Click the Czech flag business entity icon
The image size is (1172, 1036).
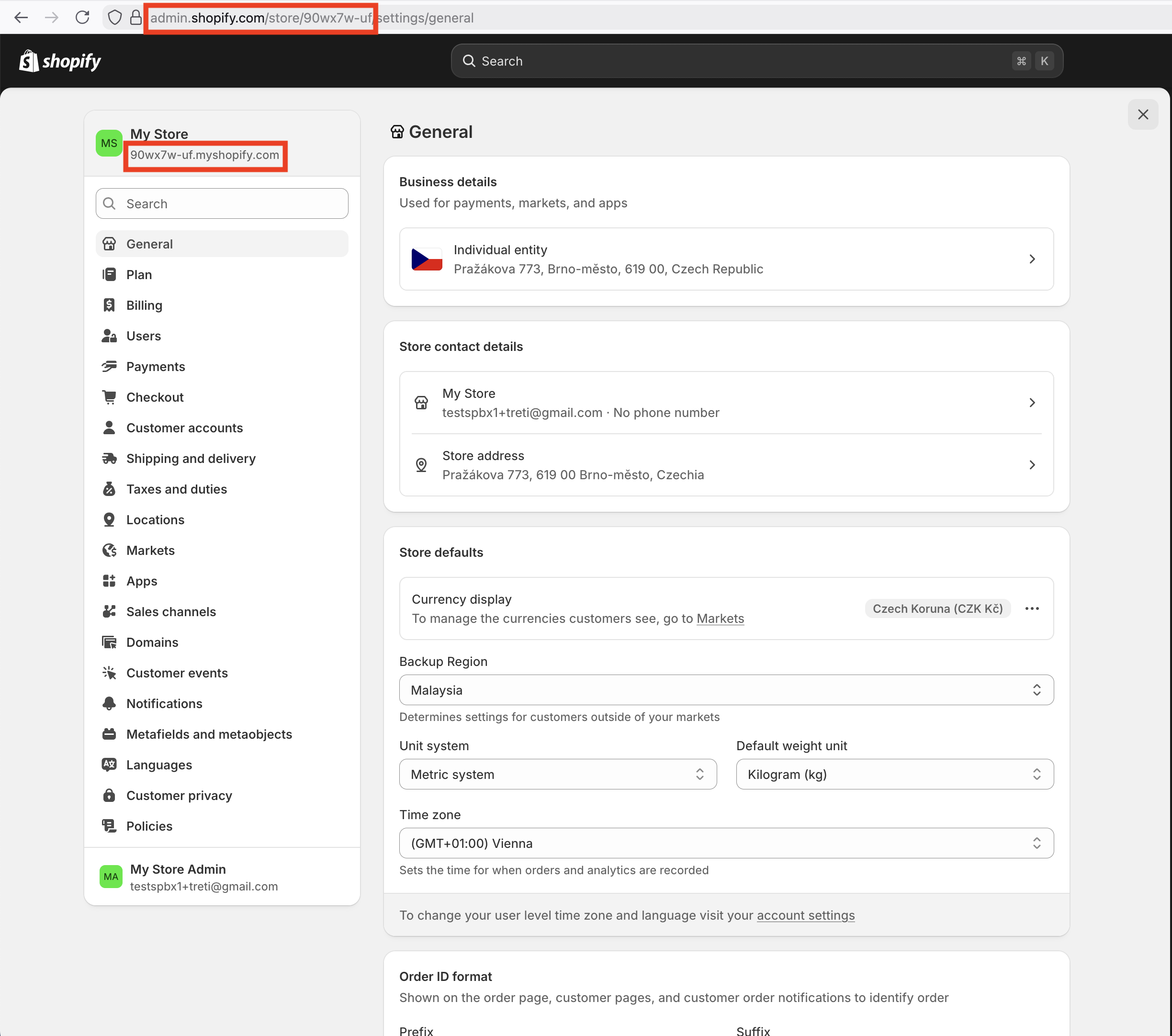(x=426, y=259)
